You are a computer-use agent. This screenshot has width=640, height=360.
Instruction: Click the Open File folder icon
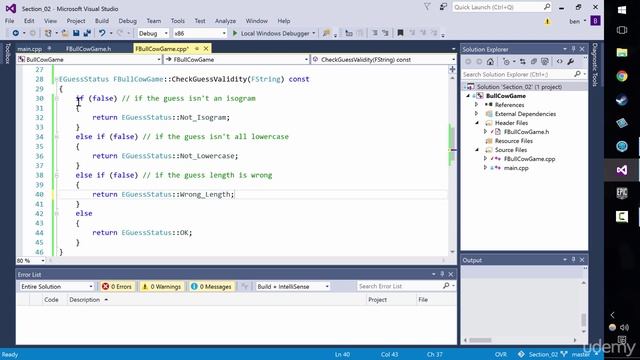click(64, 33)
